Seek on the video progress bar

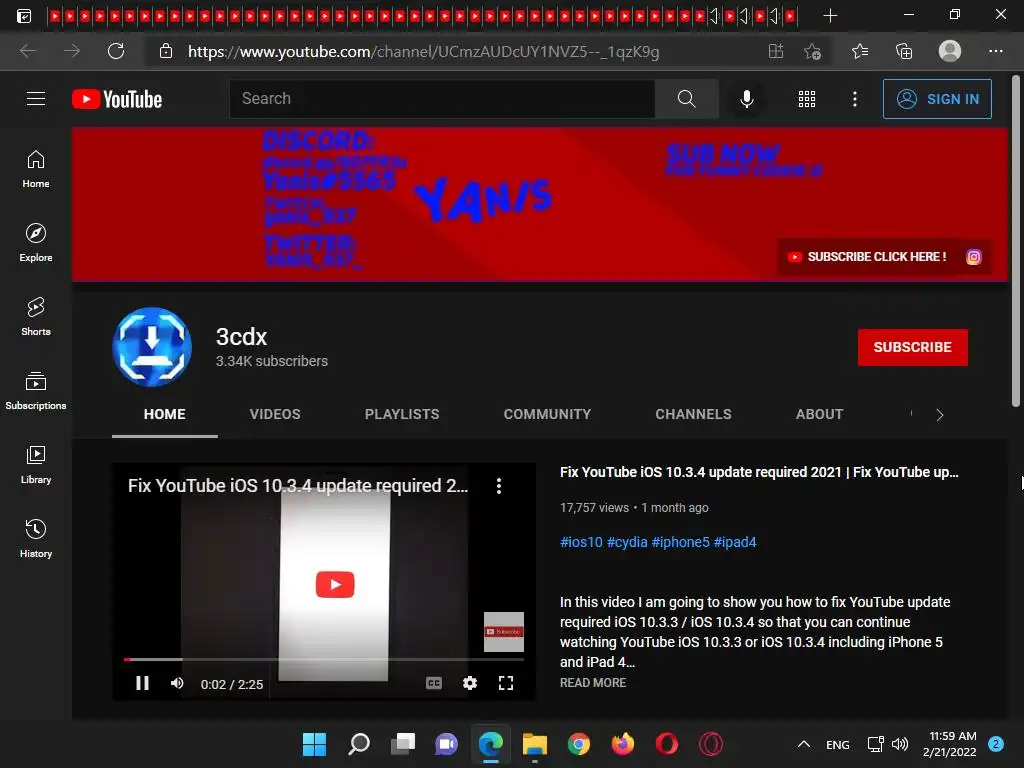point(324,660)
